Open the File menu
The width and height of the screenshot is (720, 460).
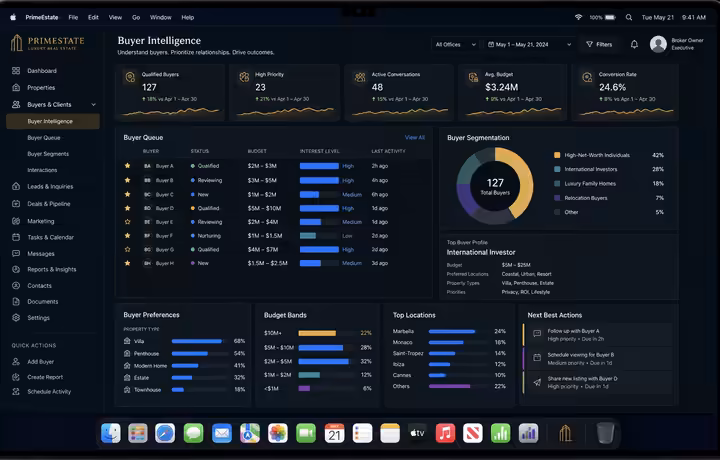coord(73,17)
